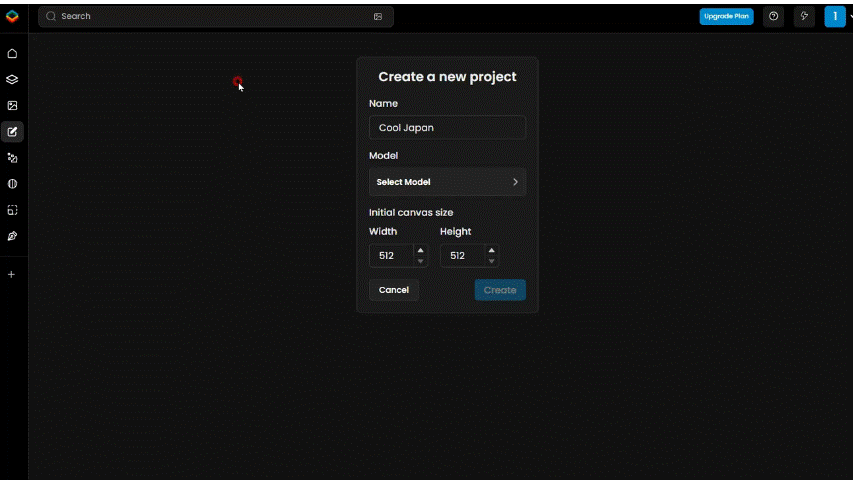Click the search magnifier icon
The width and height of the screenshot is (853, 480).
click(51, 16)
